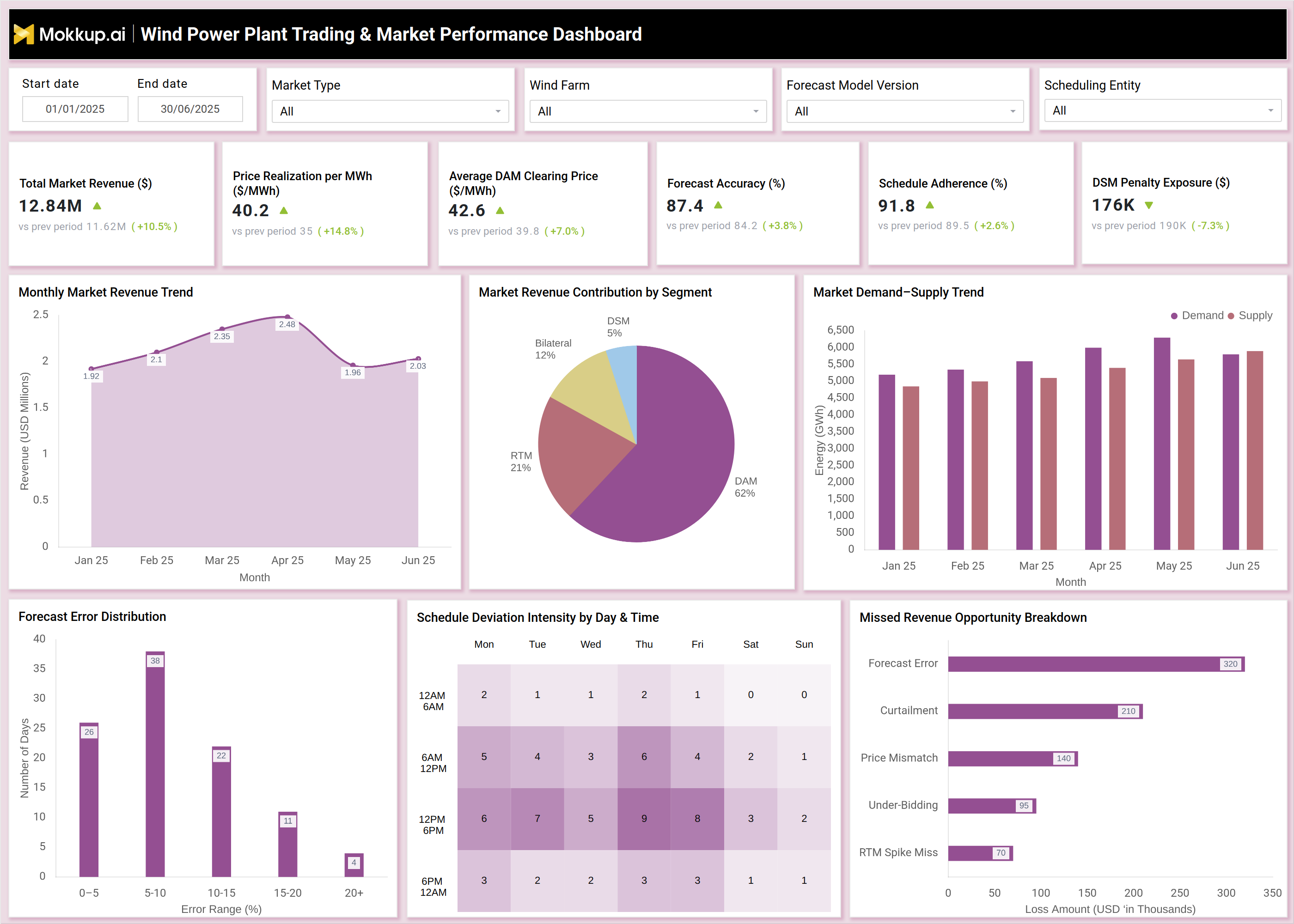
Task: Click the 20+ error range bar
Action: coord(354,865)
